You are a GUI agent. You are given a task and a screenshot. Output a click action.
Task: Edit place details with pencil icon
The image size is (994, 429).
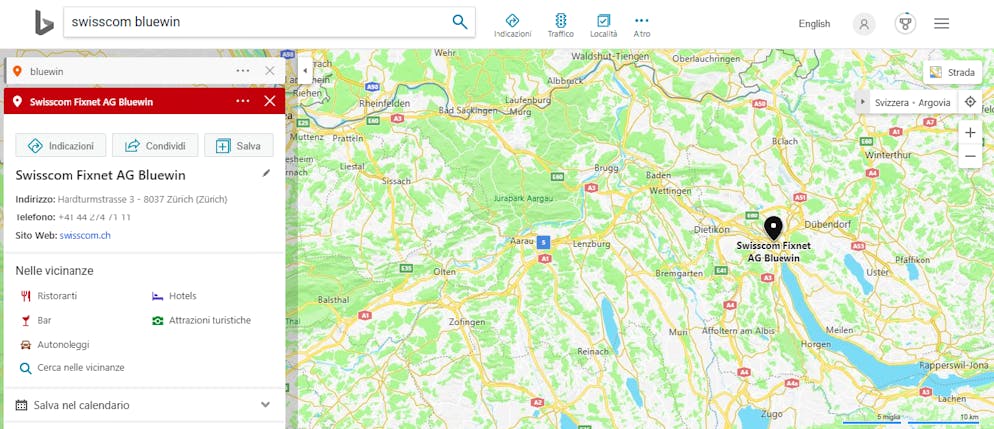point(266,173)
